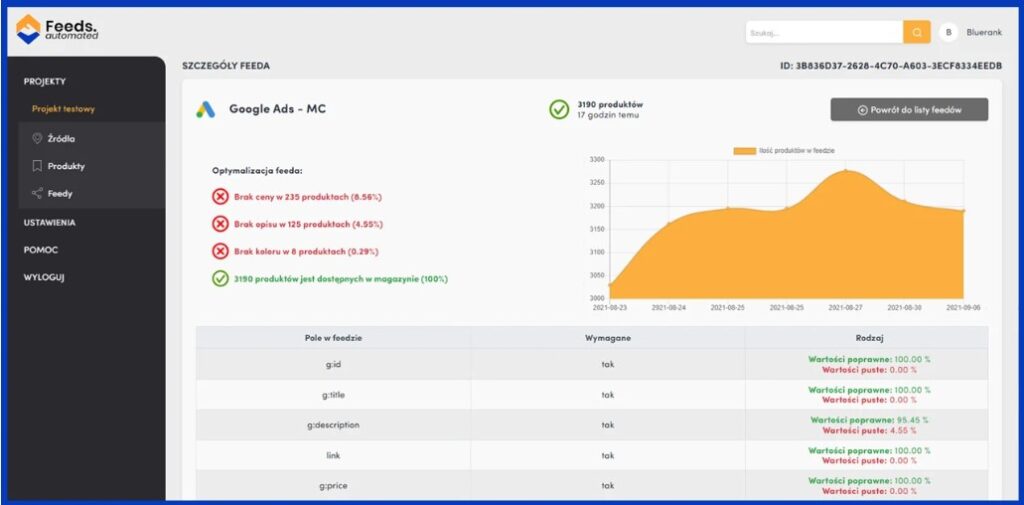Click the green checkmark beside 3190 produktów
The image size is (1024, 505).
[x=559, y=109]
